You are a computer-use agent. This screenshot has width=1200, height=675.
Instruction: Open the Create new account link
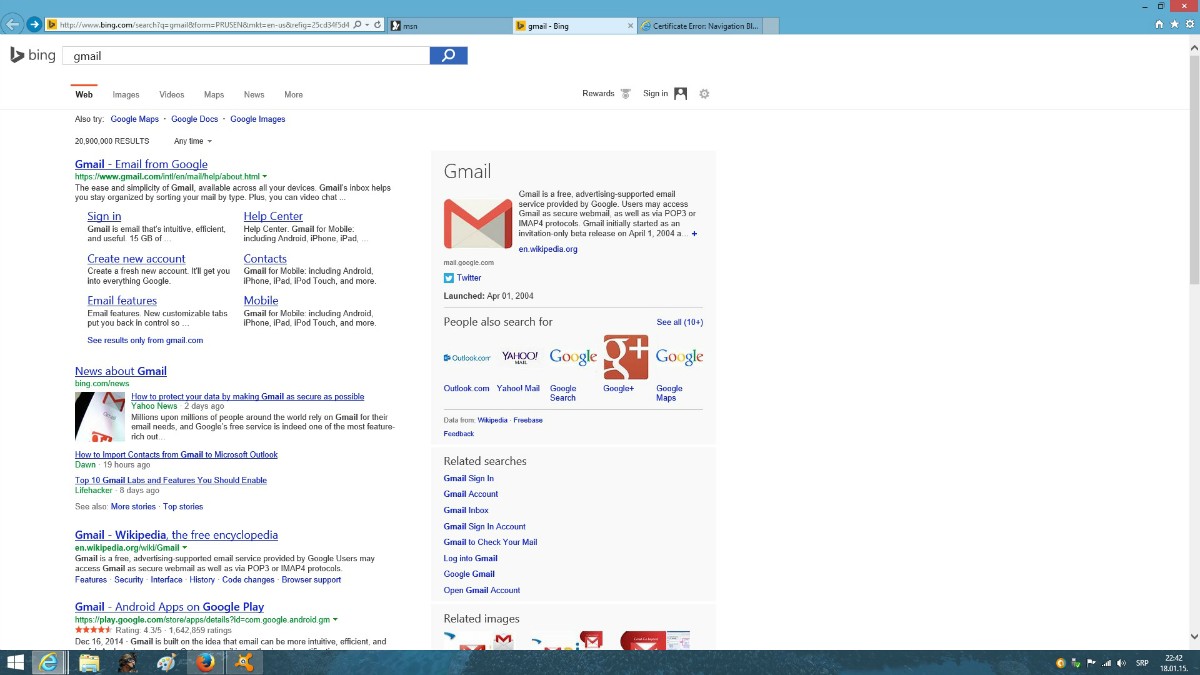136,259
